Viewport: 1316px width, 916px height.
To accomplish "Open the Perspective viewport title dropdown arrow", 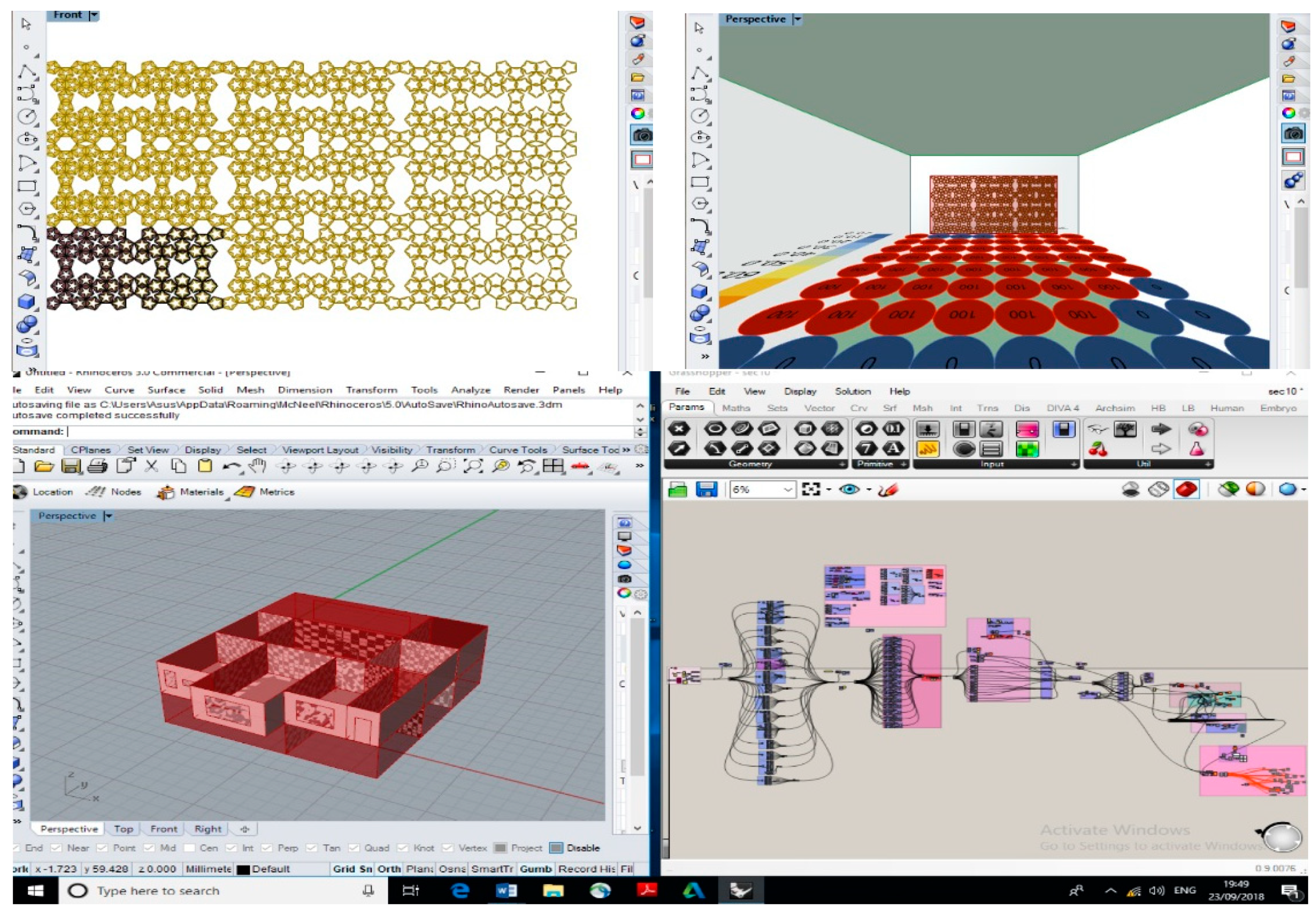I will click(x=108, y=516).
